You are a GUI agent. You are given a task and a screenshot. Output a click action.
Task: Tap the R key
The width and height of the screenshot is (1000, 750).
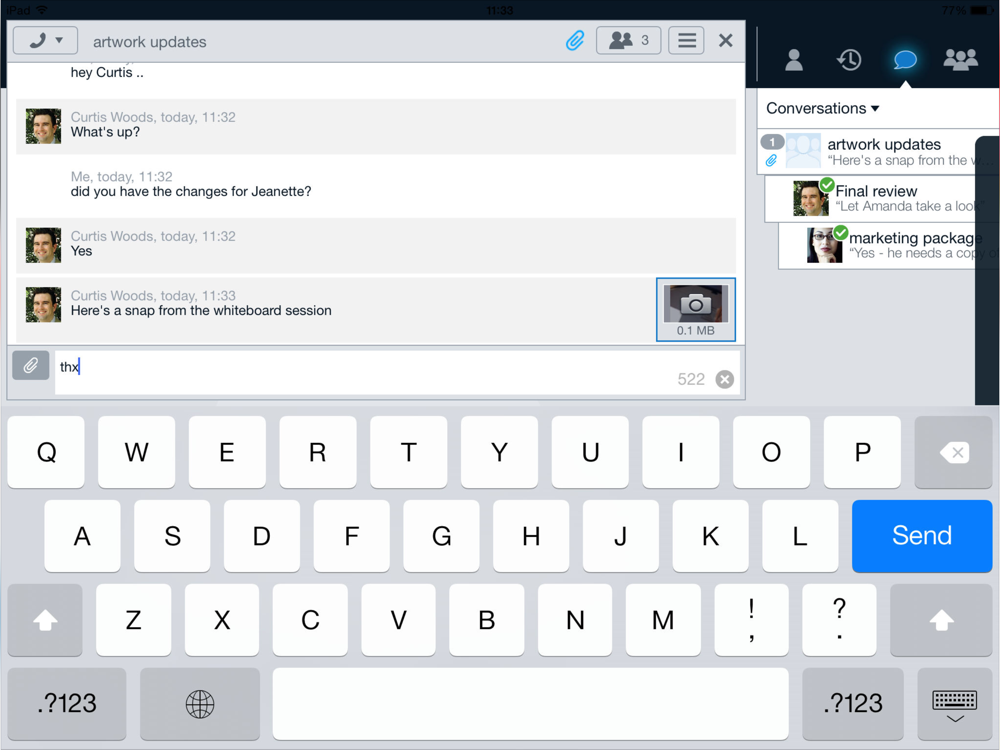tap(318, 452)
